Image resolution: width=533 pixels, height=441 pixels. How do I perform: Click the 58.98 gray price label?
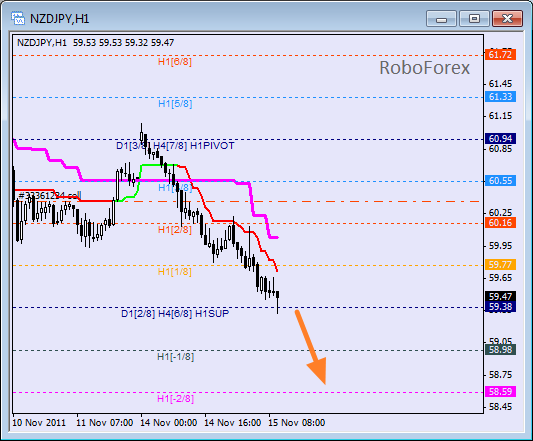pos(500,349)
